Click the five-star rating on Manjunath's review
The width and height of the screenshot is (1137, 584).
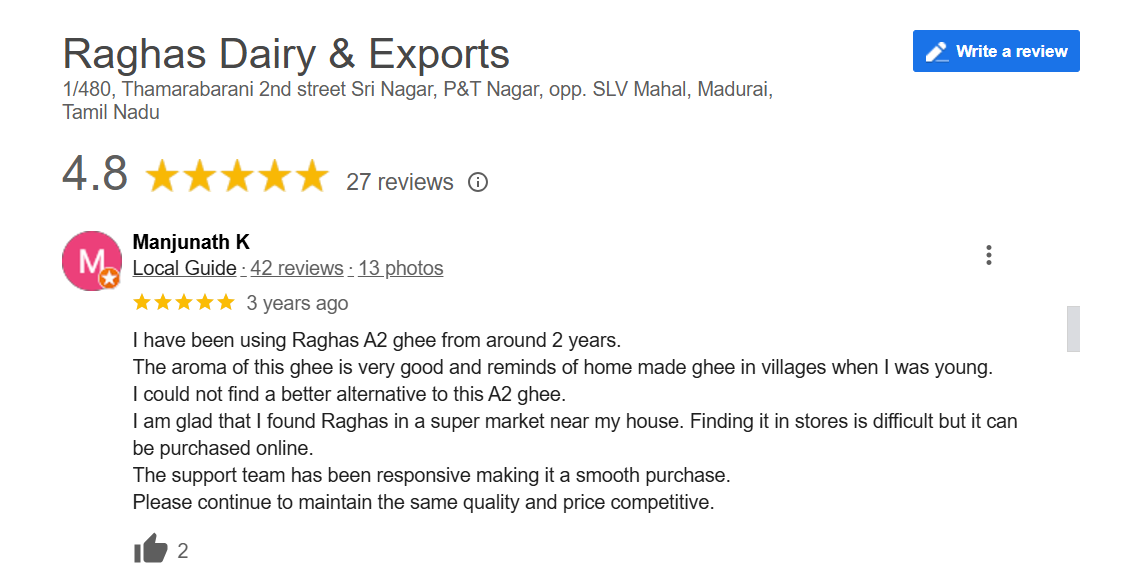click(184, 302)
